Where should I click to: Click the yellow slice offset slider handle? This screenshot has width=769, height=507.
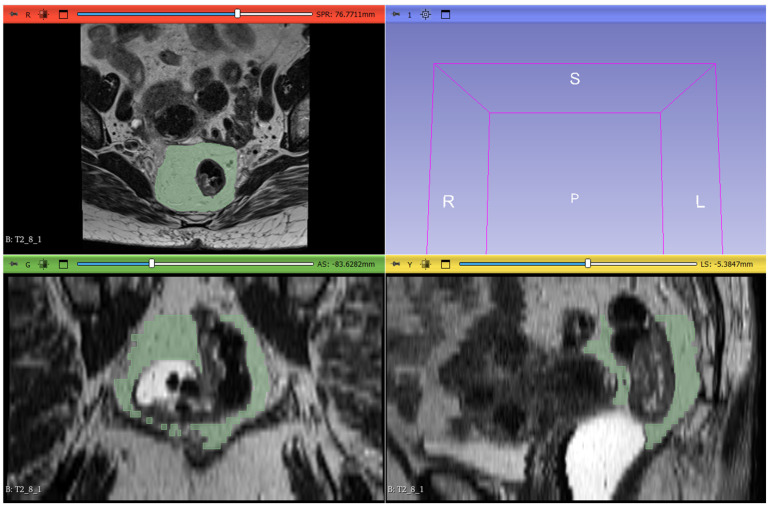[x=588, y=263]
